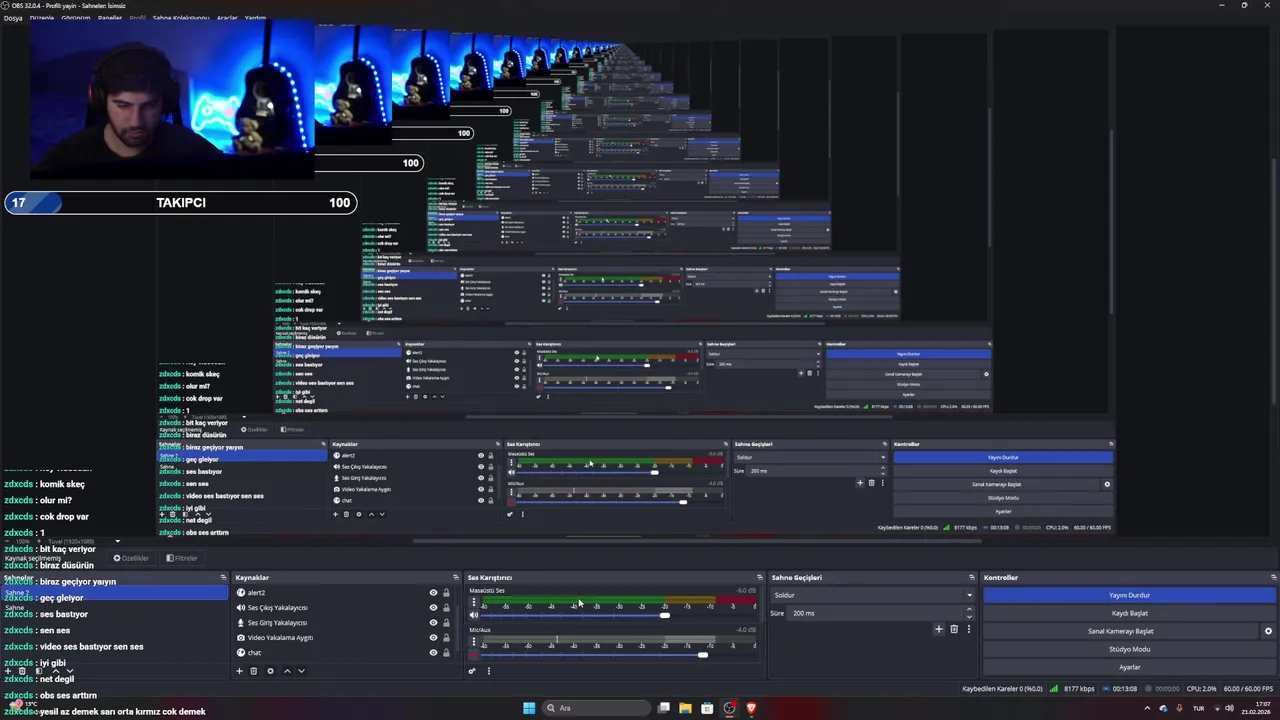The height and width of the screenshot is (720, 1280).
Task: Open the Görünüm menu
Action: (x=76, y=18)
